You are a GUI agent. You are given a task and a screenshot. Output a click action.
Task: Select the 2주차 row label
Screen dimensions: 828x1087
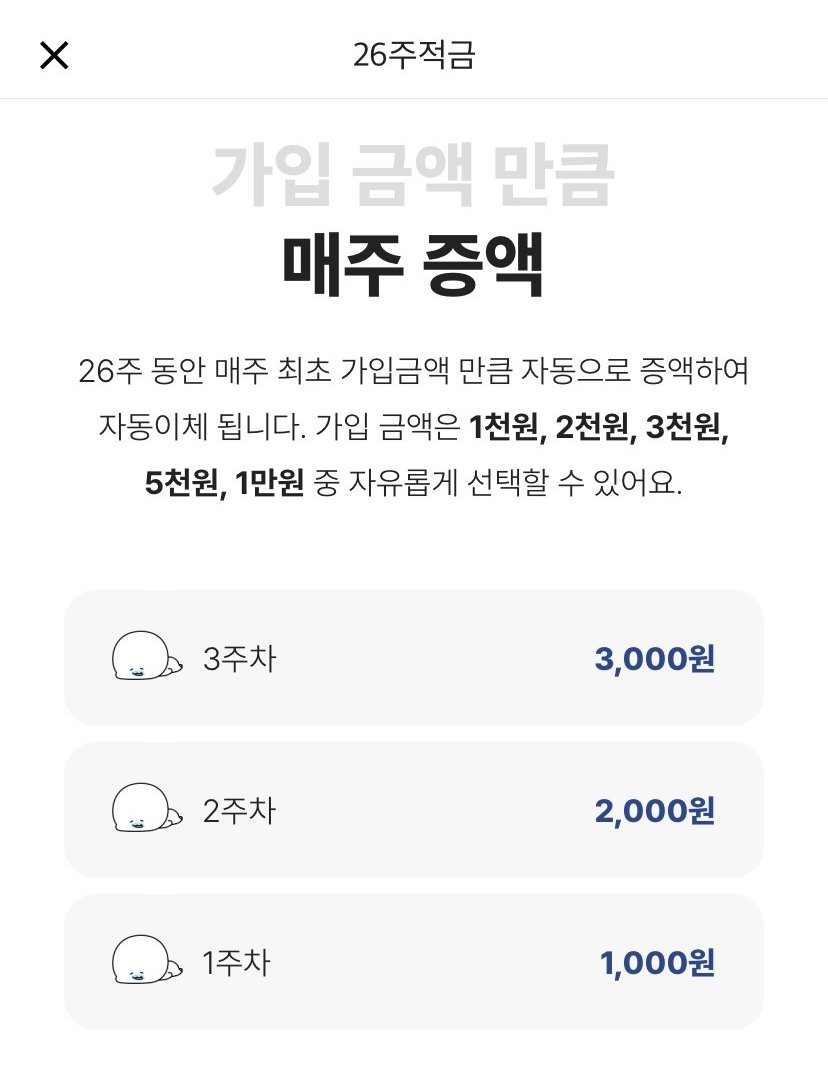(x=239, y=810)
